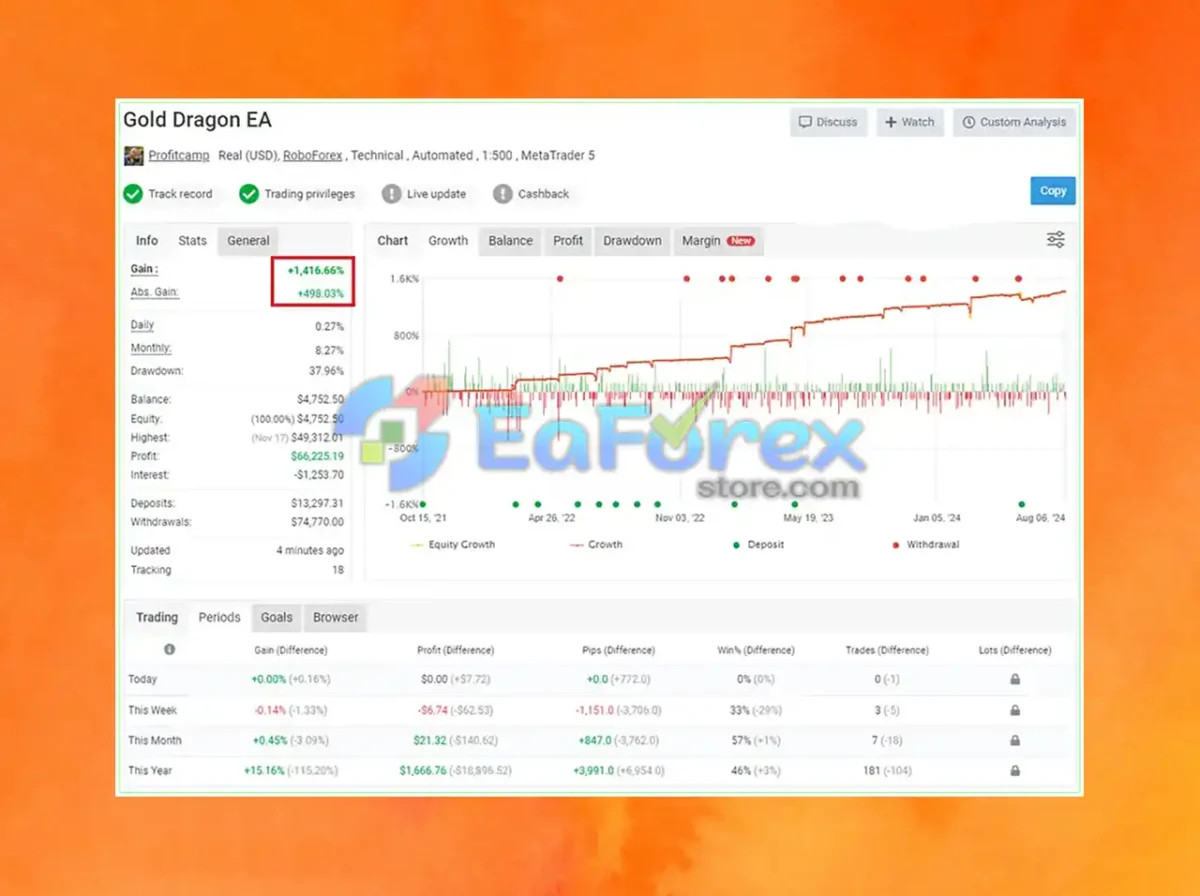
Task: Click the This Year gain +15.16%
Action: pyautogui.click(x=264, y=771)
